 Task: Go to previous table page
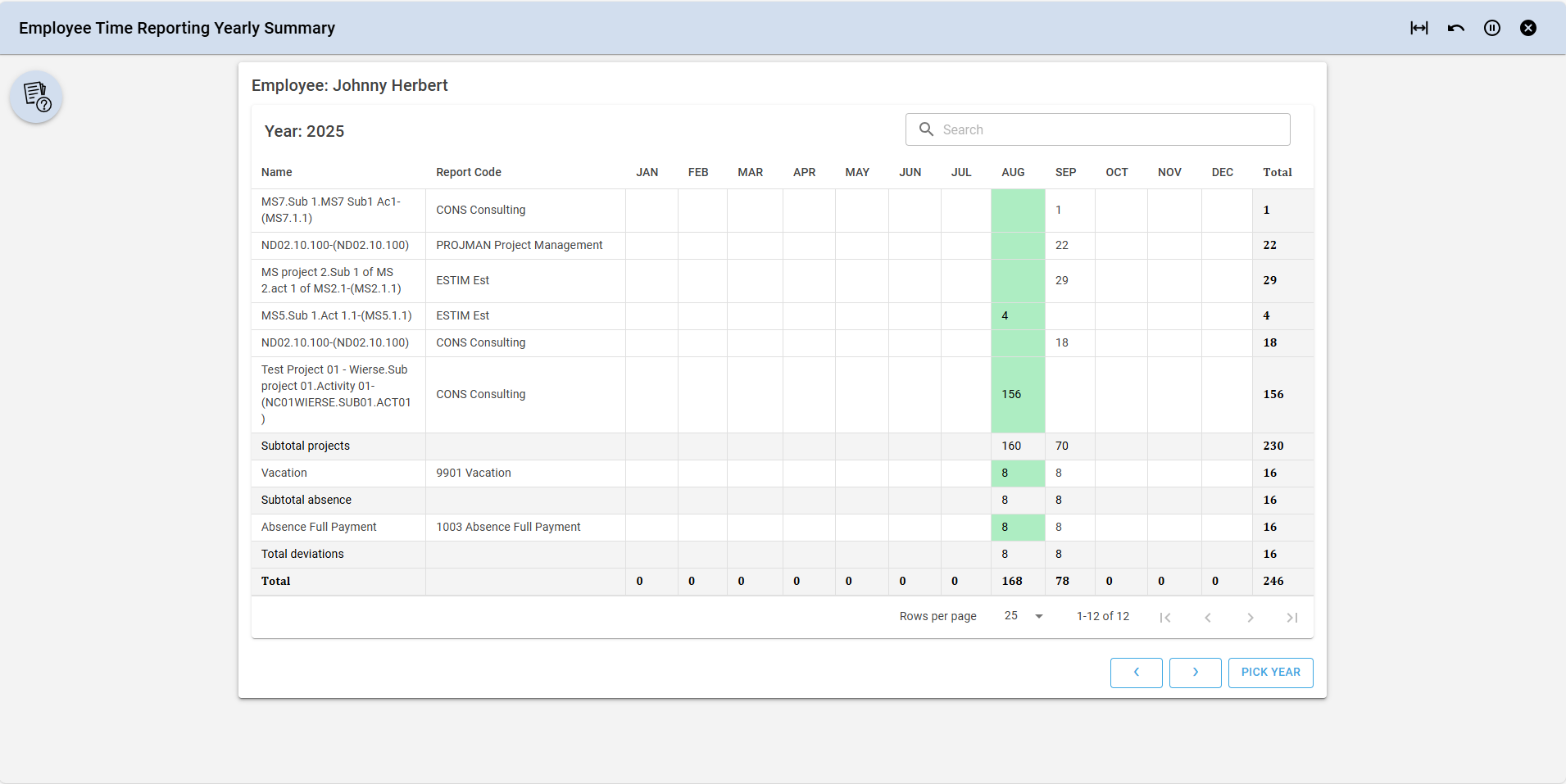1207,618
